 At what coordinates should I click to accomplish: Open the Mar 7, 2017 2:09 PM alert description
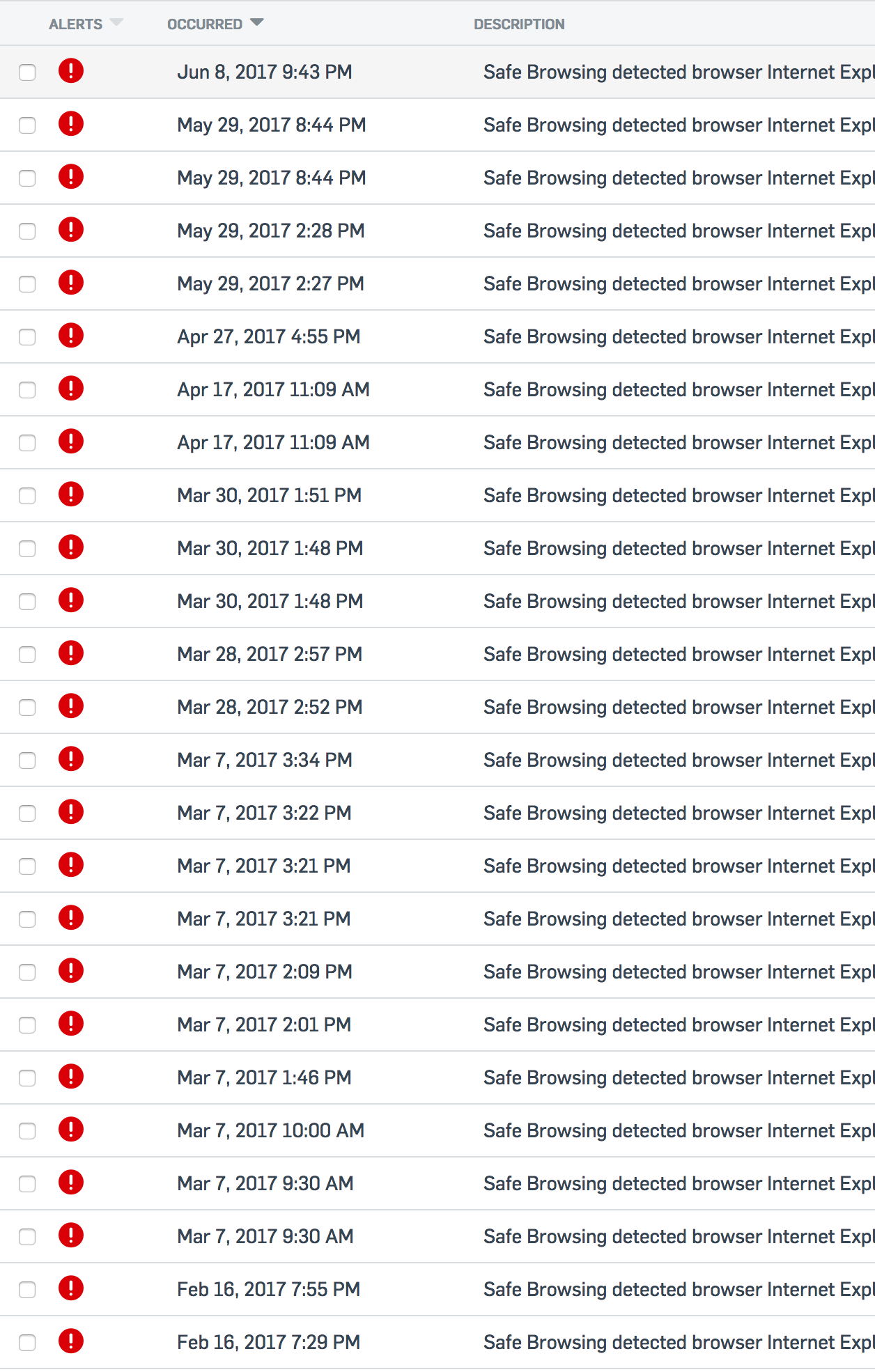(679, 972)
